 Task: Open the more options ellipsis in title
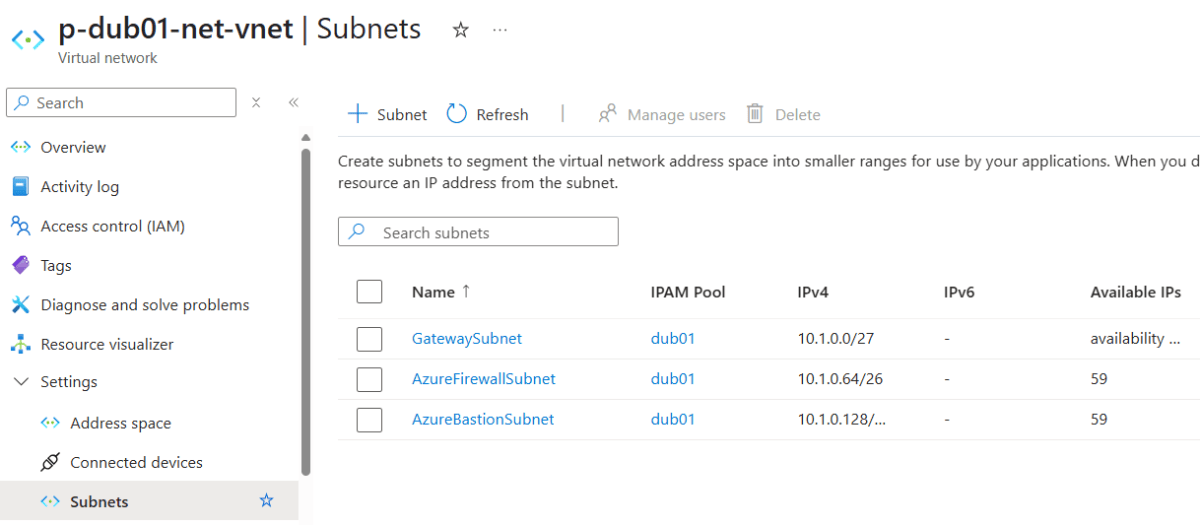pos(500,30)
